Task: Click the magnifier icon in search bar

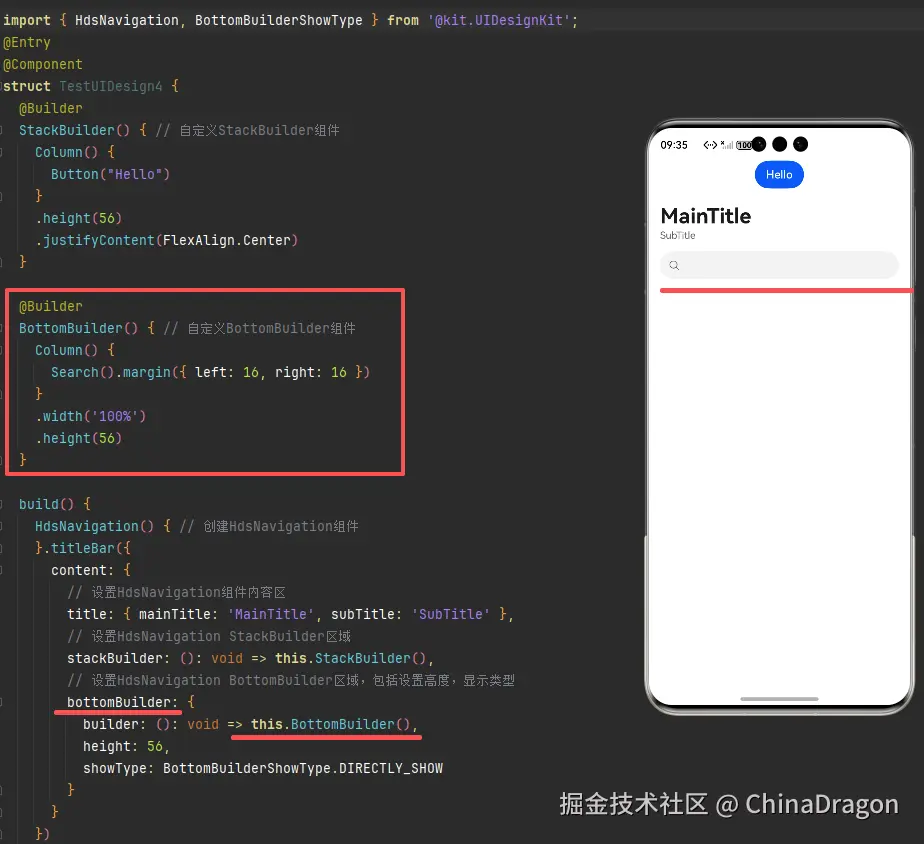Action: pos(674,265)
